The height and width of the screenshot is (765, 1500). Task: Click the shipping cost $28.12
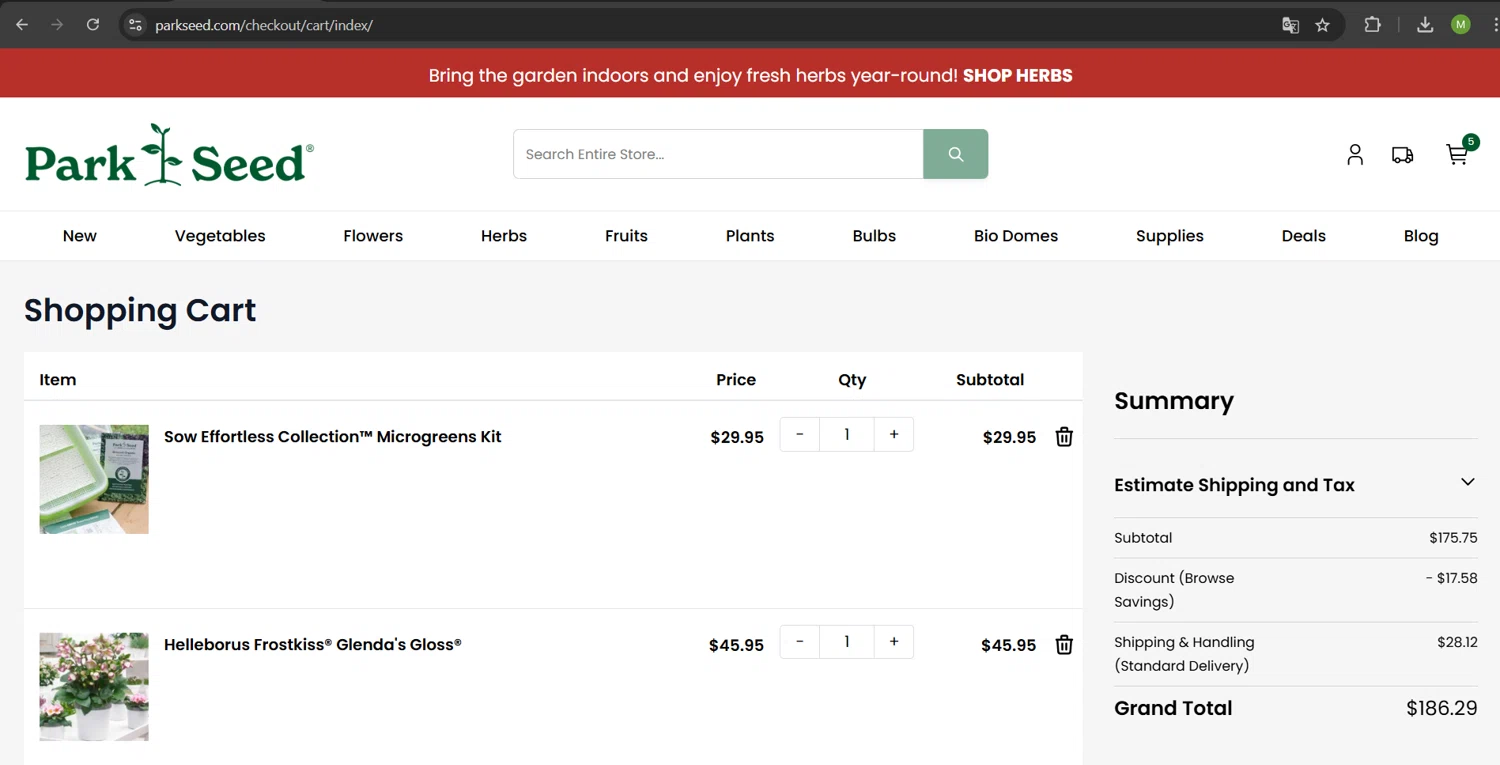click(x=1457, y=642)
